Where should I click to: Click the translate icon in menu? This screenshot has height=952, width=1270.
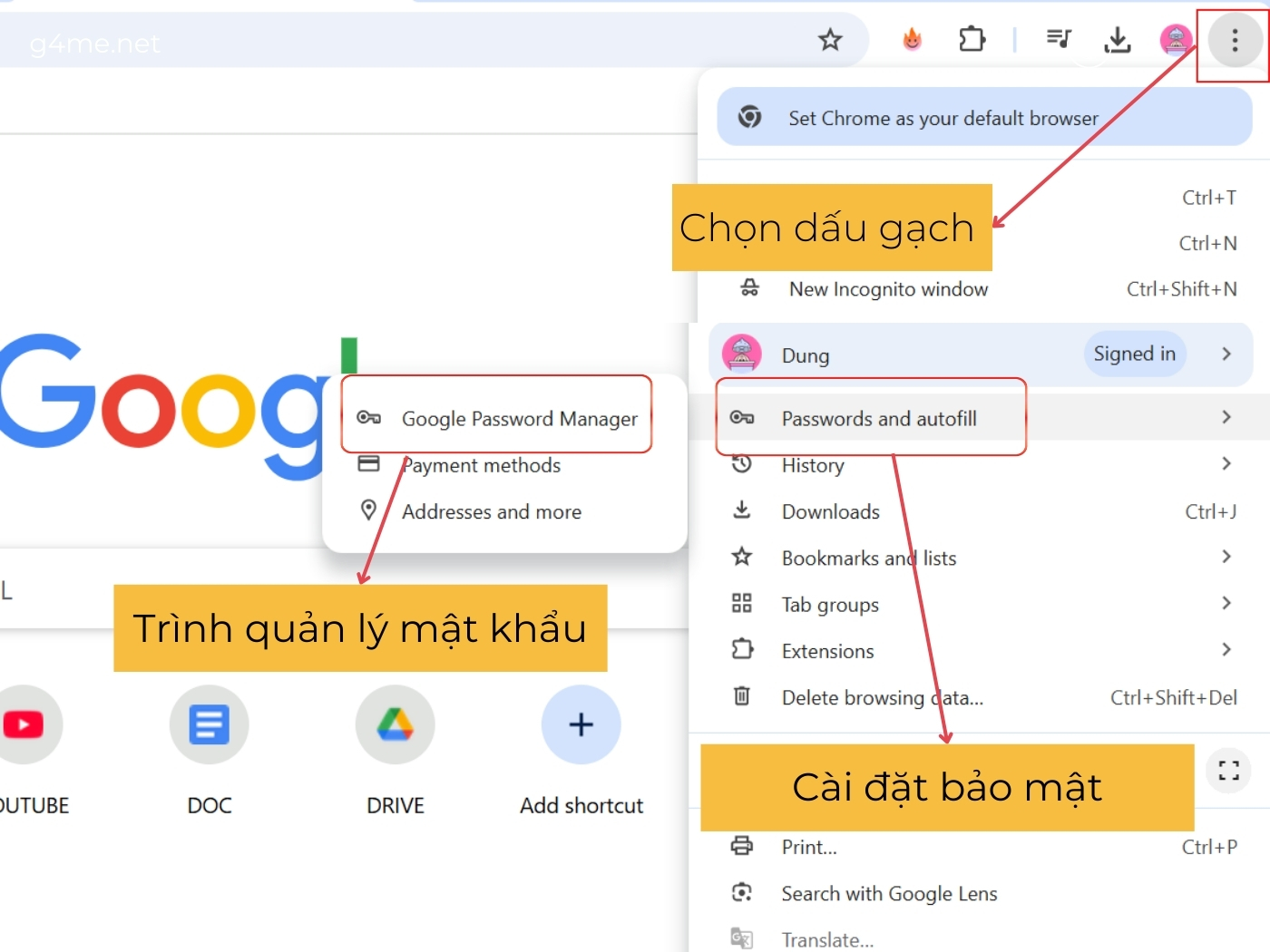click(741, 938)
